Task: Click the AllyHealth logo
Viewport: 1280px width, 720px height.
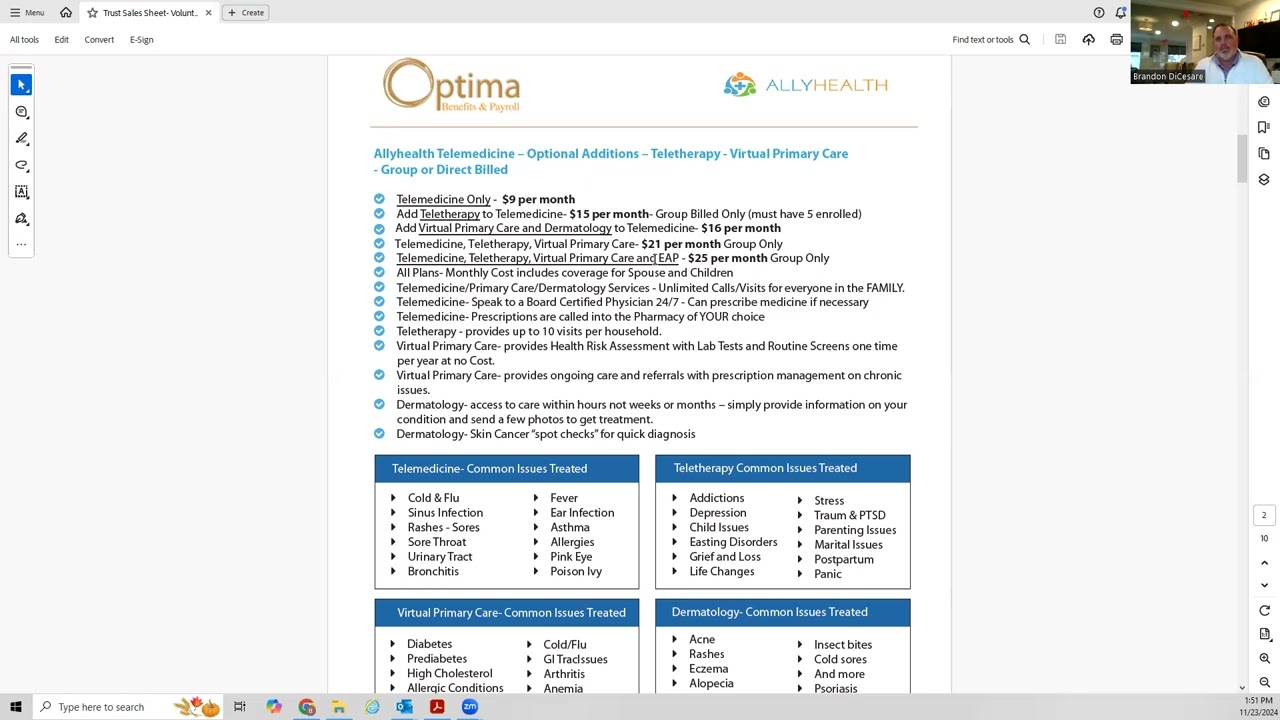Action: coord(806,85)
